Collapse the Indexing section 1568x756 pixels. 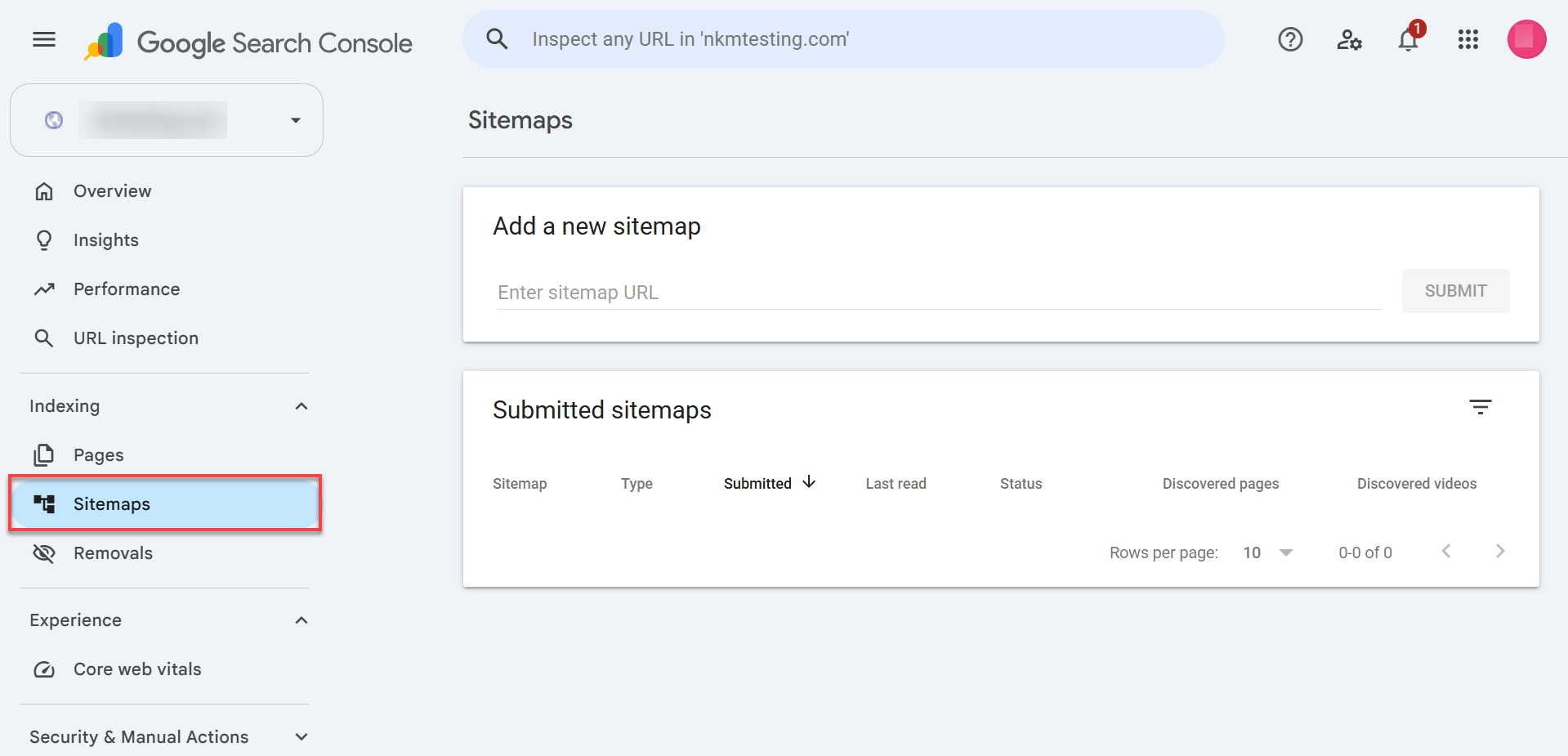coord(302,406)
